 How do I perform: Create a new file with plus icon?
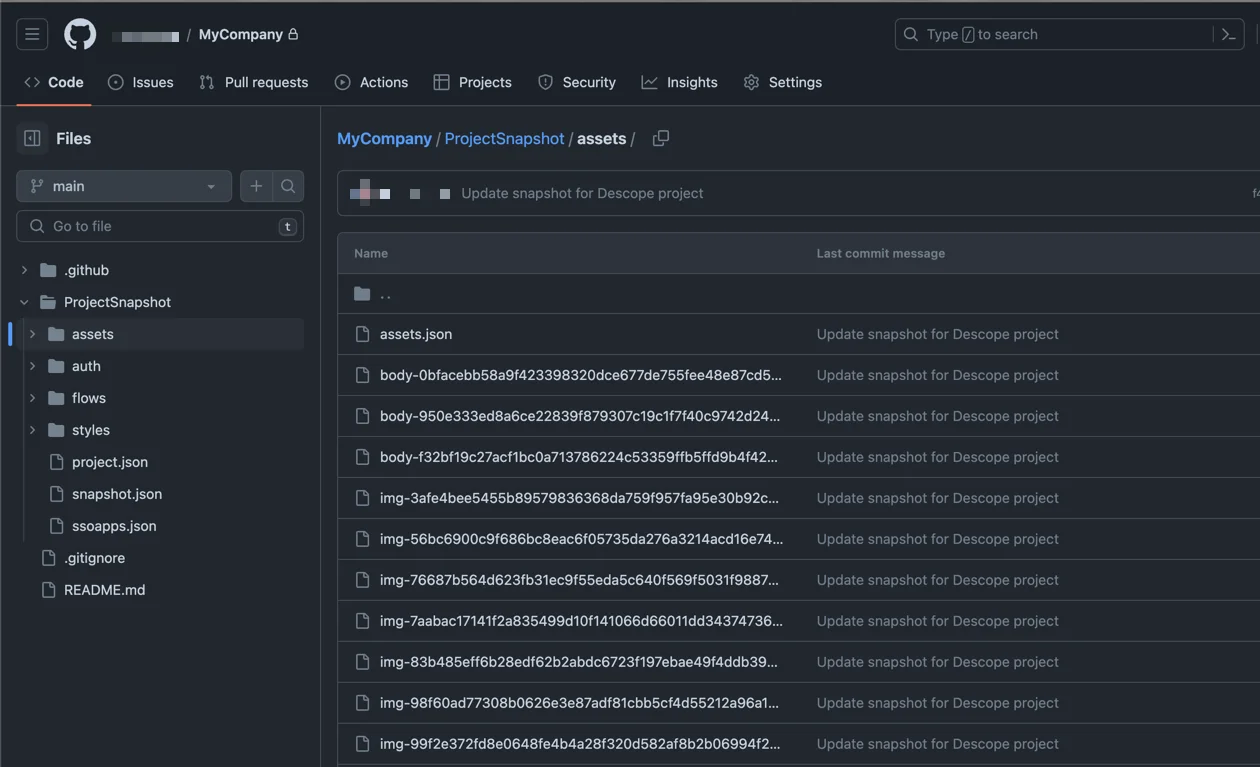[x=256, y=186]
